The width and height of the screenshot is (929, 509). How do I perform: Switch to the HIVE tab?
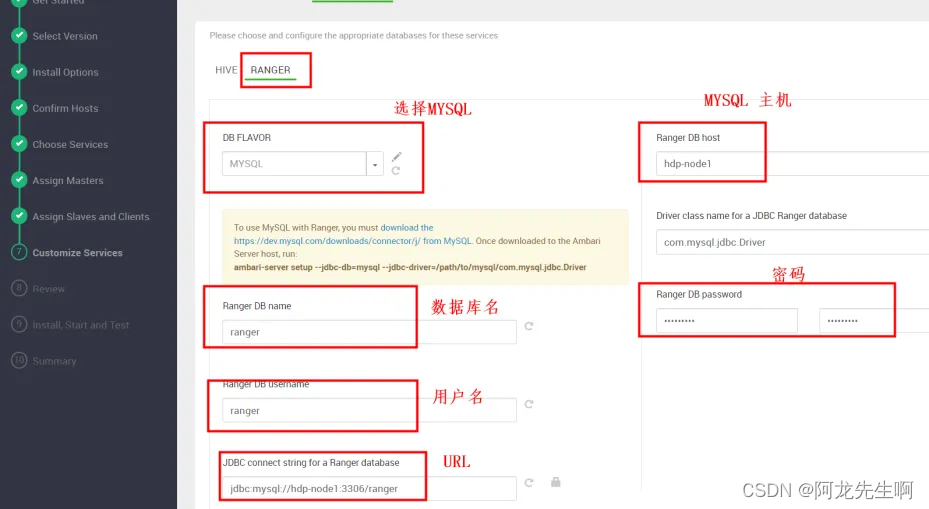[x=226, y=70]
